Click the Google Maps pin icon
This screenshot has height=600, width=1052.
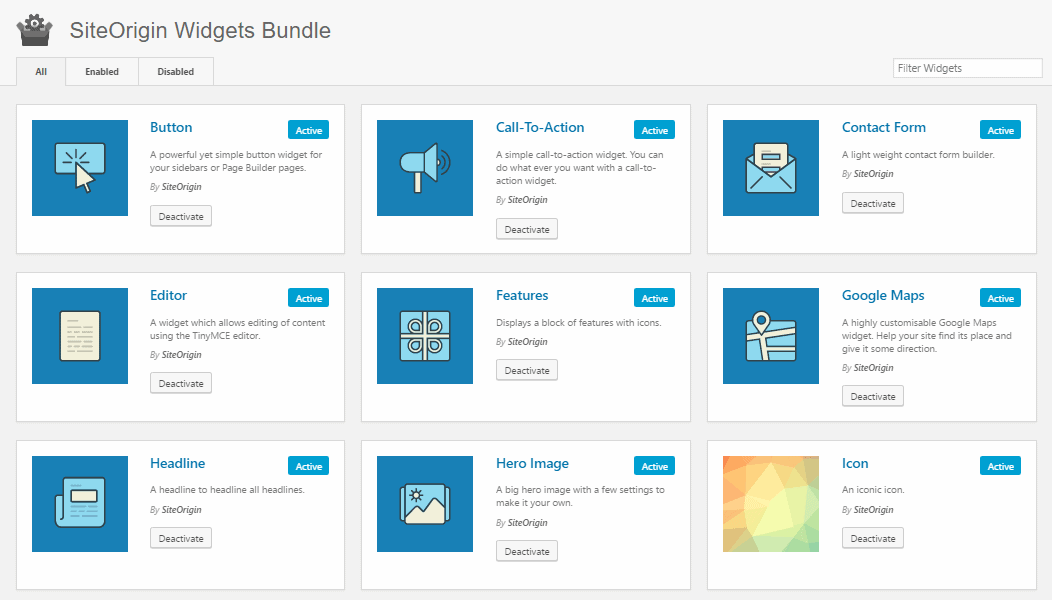pos(771,336)
